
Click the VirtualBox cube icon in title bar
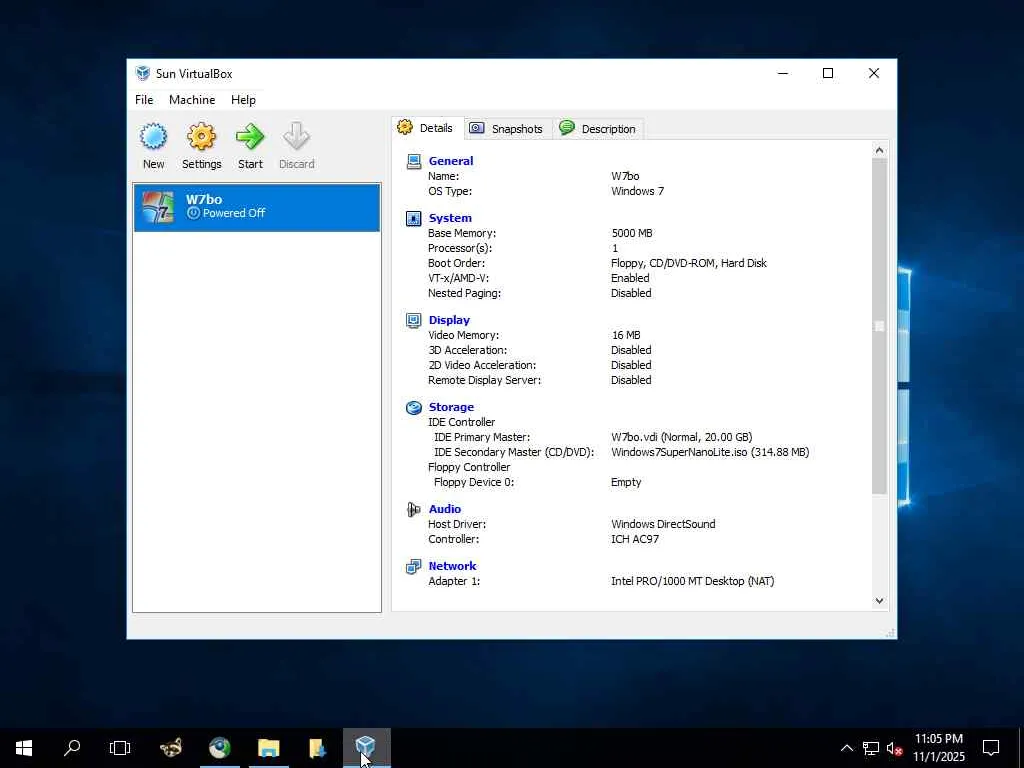point(142,73)
